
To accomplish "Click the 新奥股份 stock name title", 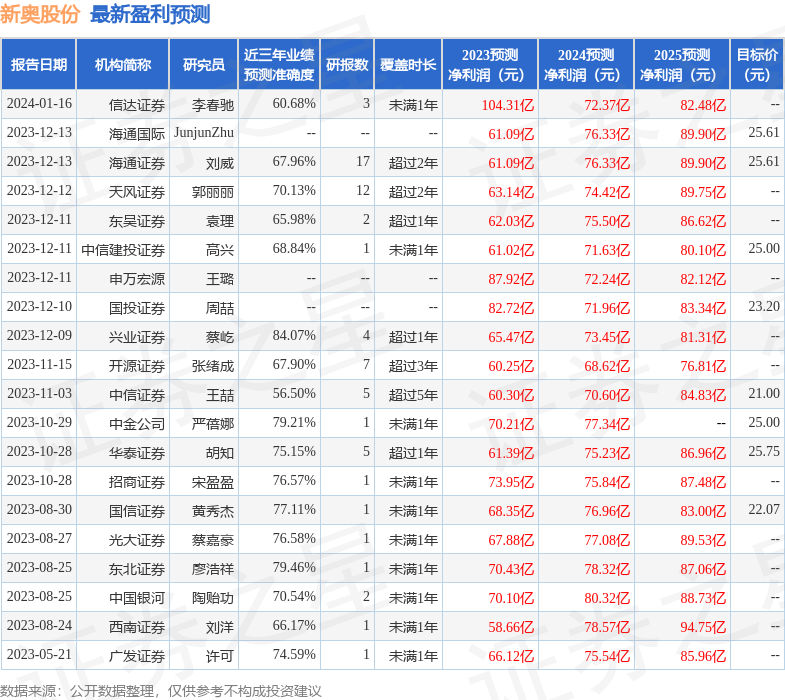I will click(x=40, y=14).
